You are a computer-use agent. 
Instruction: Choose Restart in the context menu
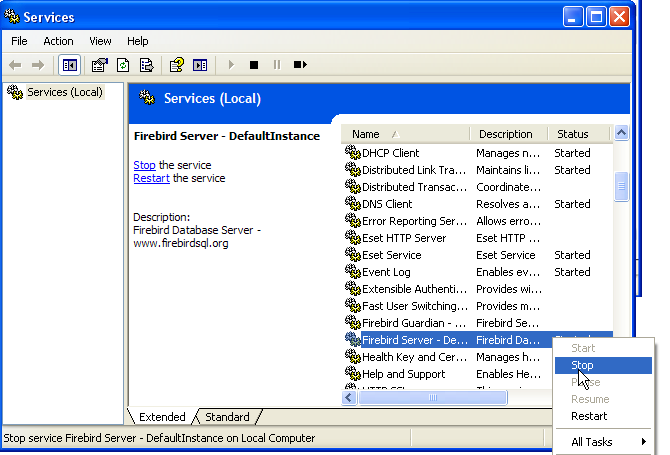click(x=589, y=416)
